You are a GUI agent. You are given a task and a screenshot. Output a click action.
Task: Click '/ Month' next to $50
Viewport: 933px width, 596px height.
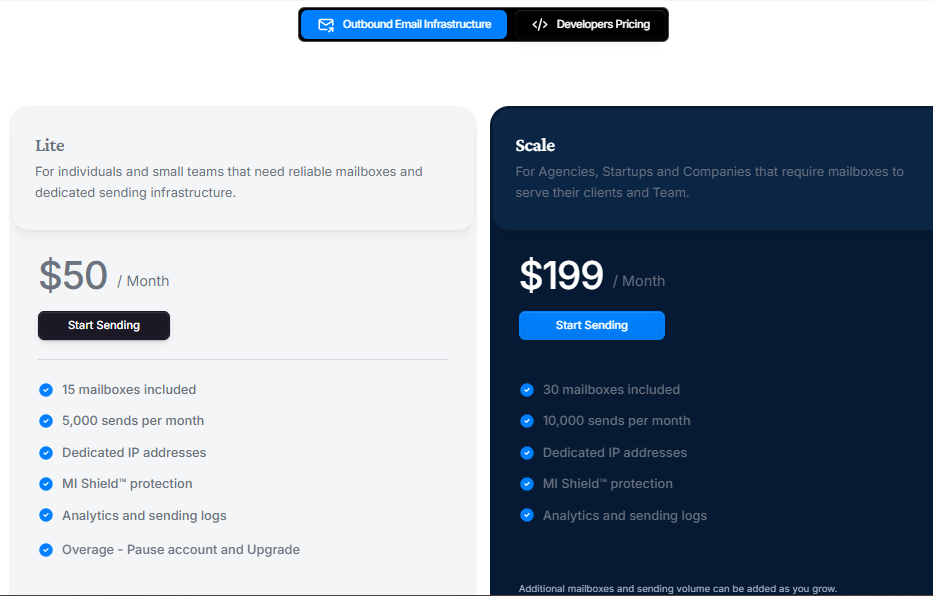point(143,281)
